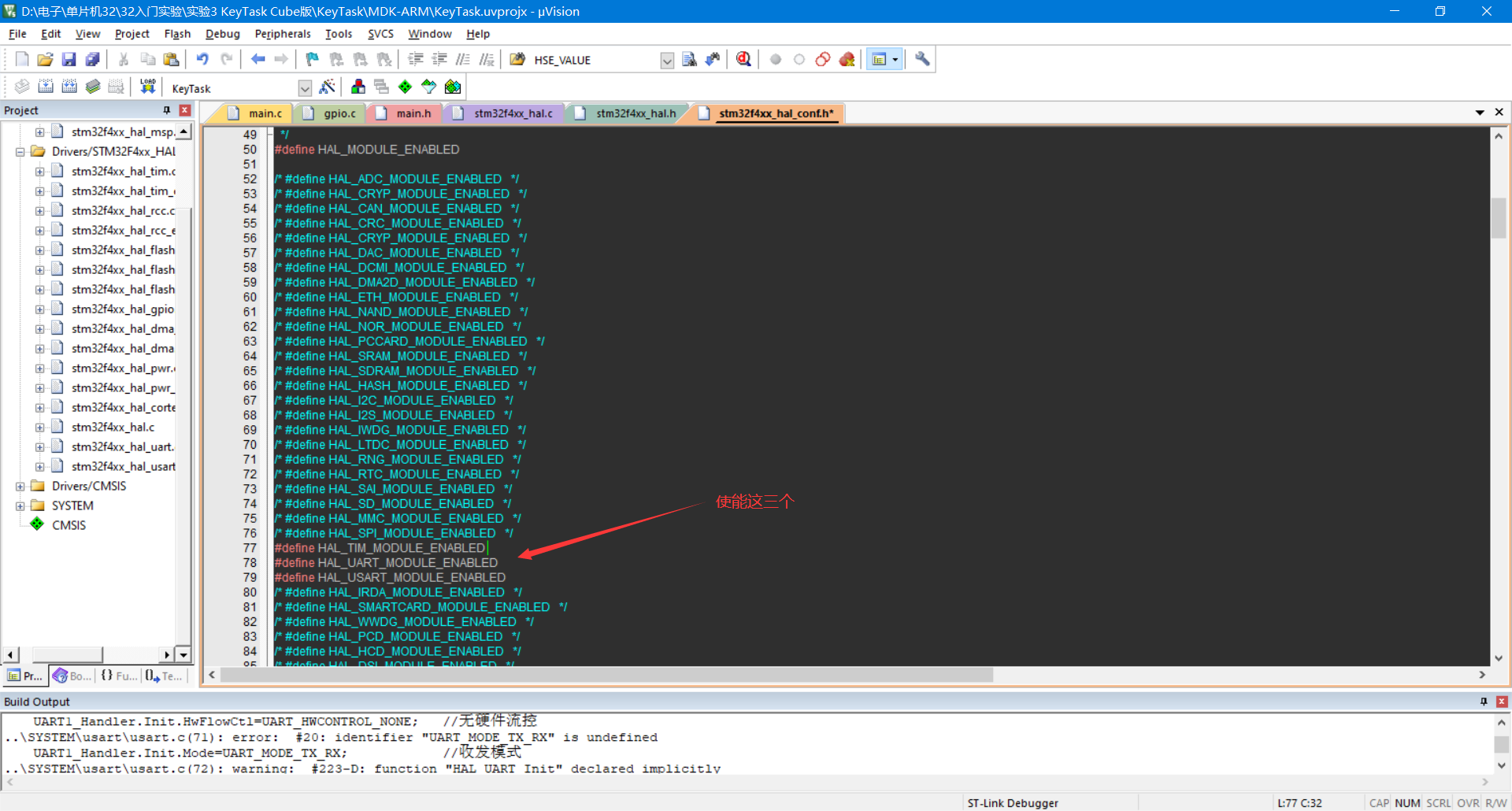Screen dimensions: 1512x811
Task: Undo the last edit
Action: (202, 59)
